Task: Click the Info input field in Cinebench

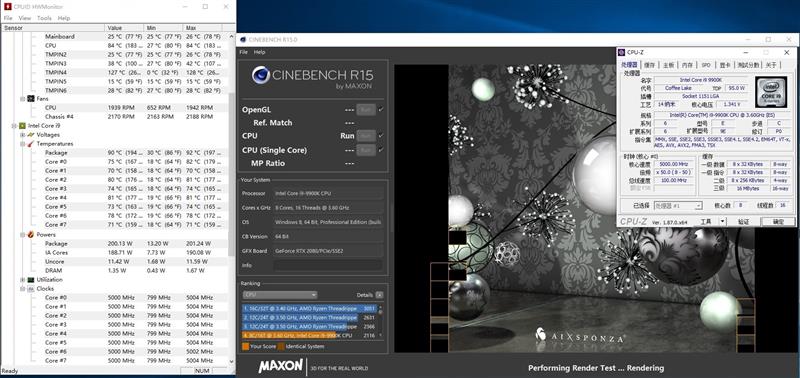Action: click(328, 265)
